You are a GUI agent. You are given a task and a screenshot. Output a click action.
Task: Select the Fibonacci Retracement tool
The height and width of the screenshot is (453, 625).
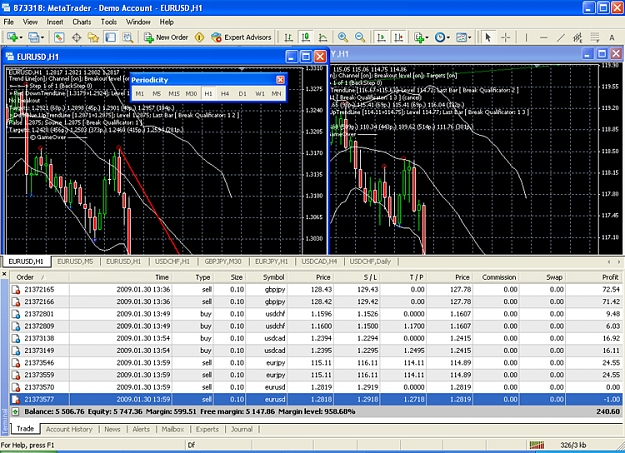pos(595,37)
